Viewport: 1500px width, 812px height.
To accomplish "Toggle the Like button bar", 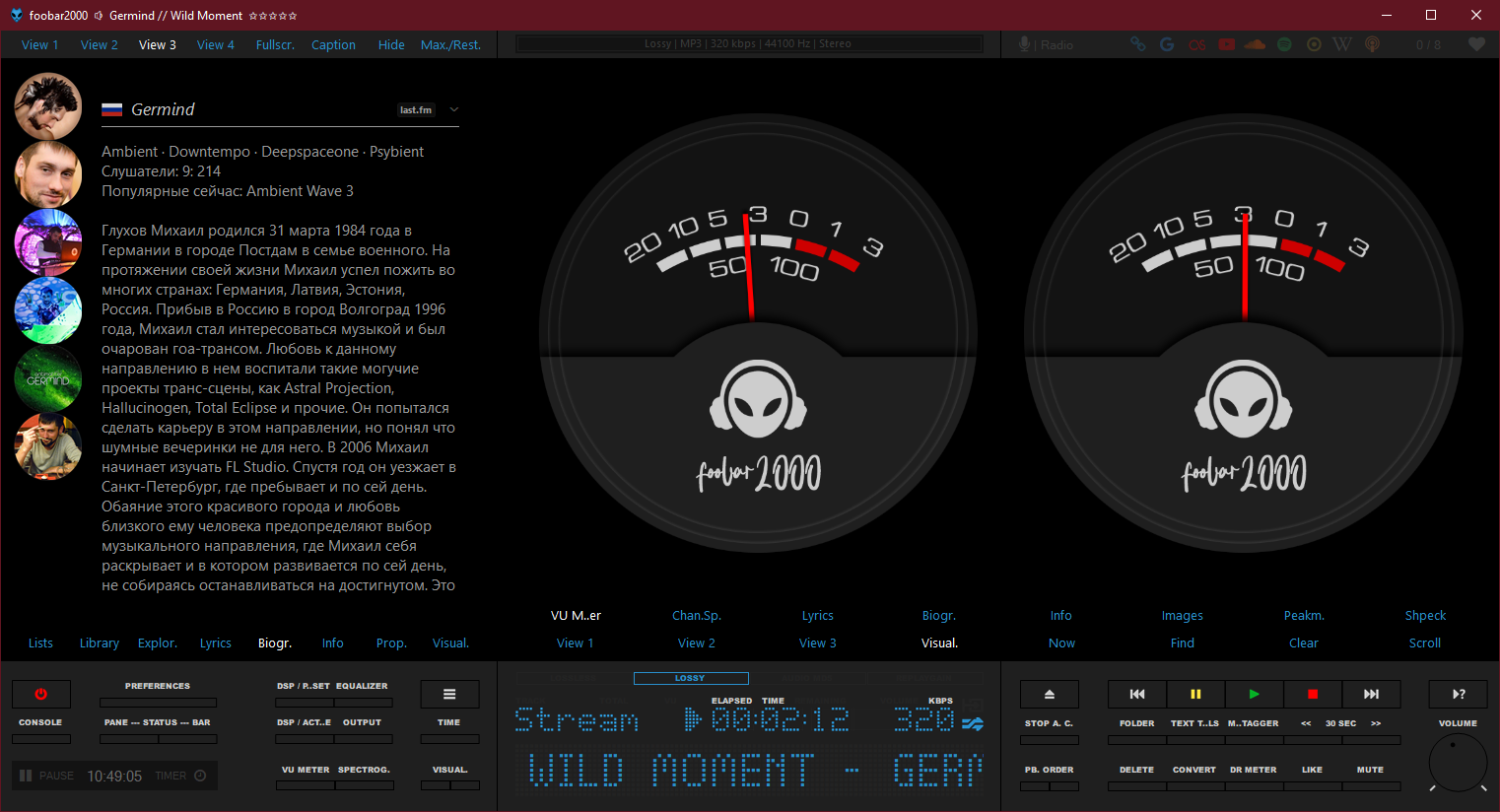I will coord(1312,785).
